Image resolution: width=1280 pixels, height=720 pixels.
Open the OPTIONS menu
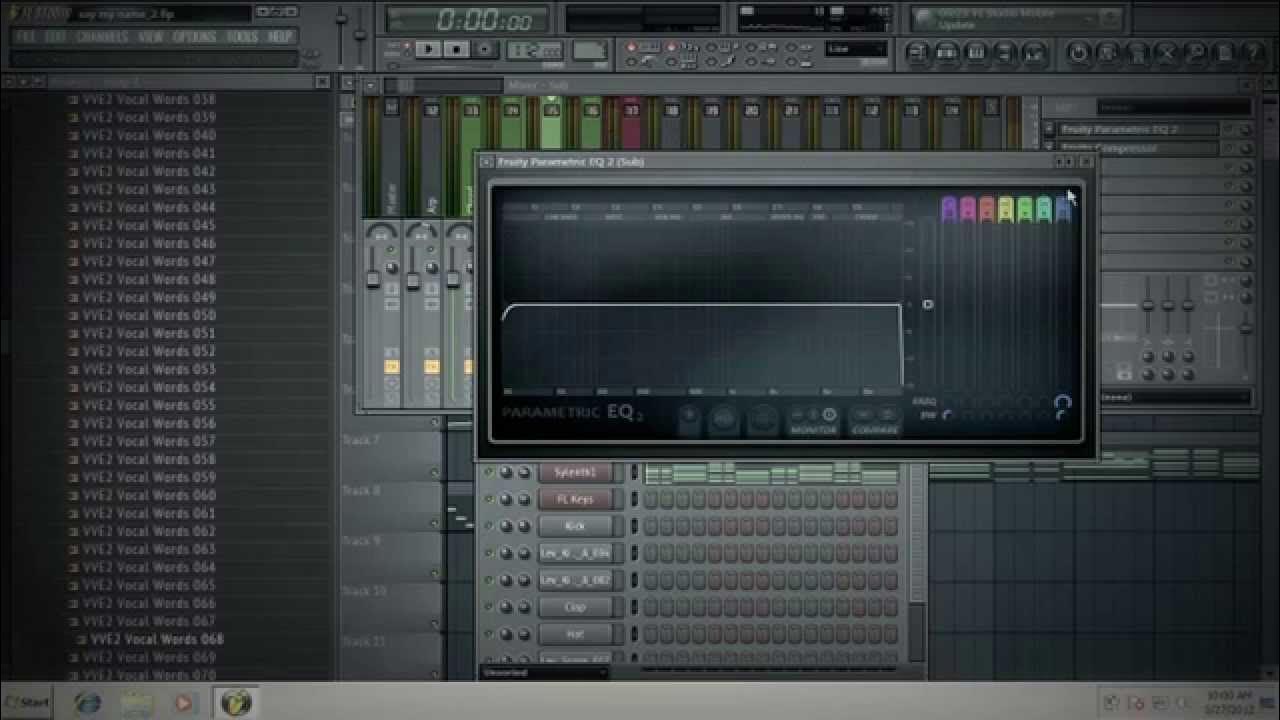[x=194, y=36]
